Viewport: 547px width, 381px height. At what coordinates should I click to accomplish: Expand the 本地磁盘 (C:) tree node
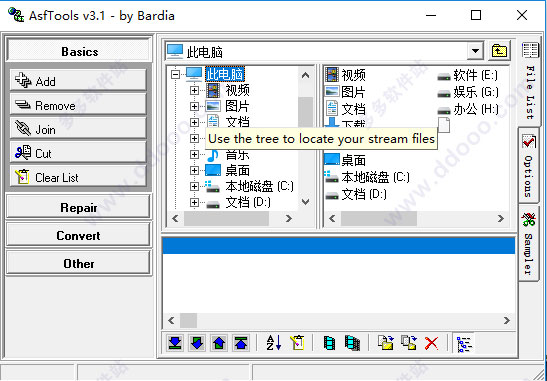194,186
